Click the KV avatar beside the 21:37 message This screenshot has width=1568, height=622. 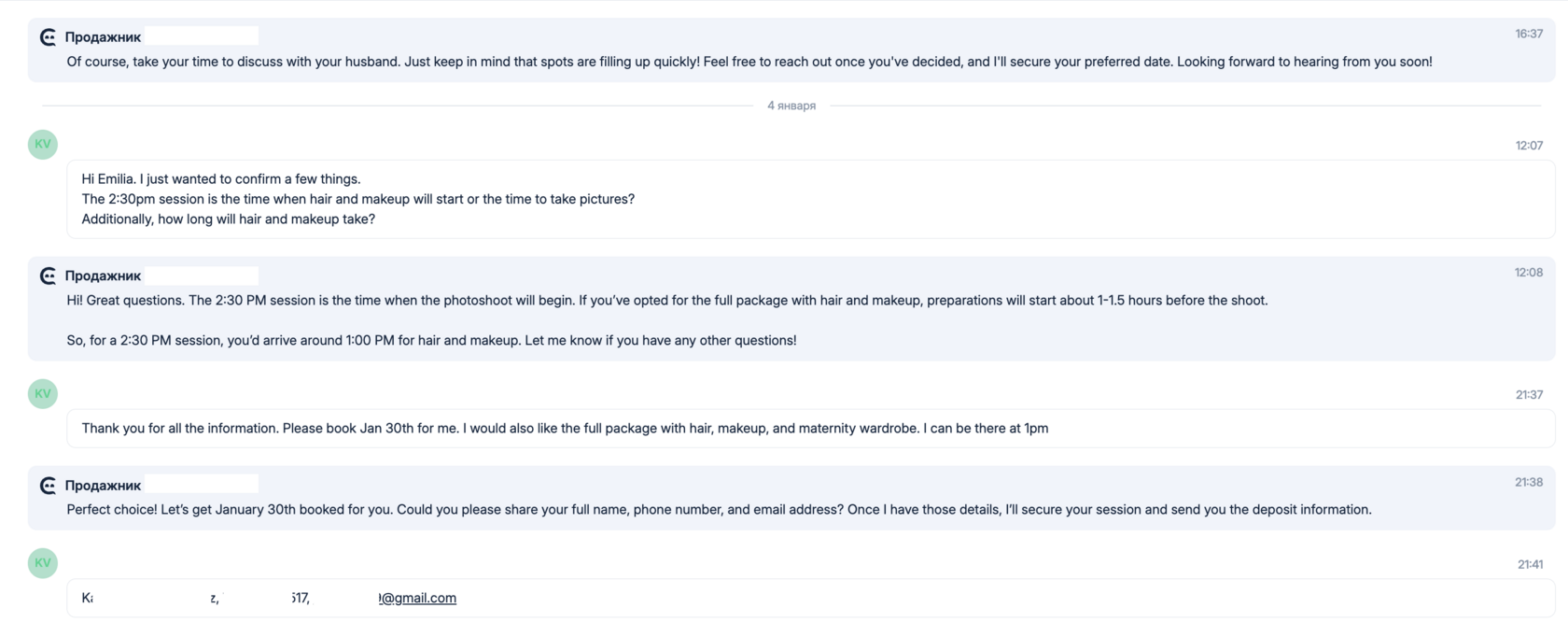pyautogui.click(x=43, y=393)
